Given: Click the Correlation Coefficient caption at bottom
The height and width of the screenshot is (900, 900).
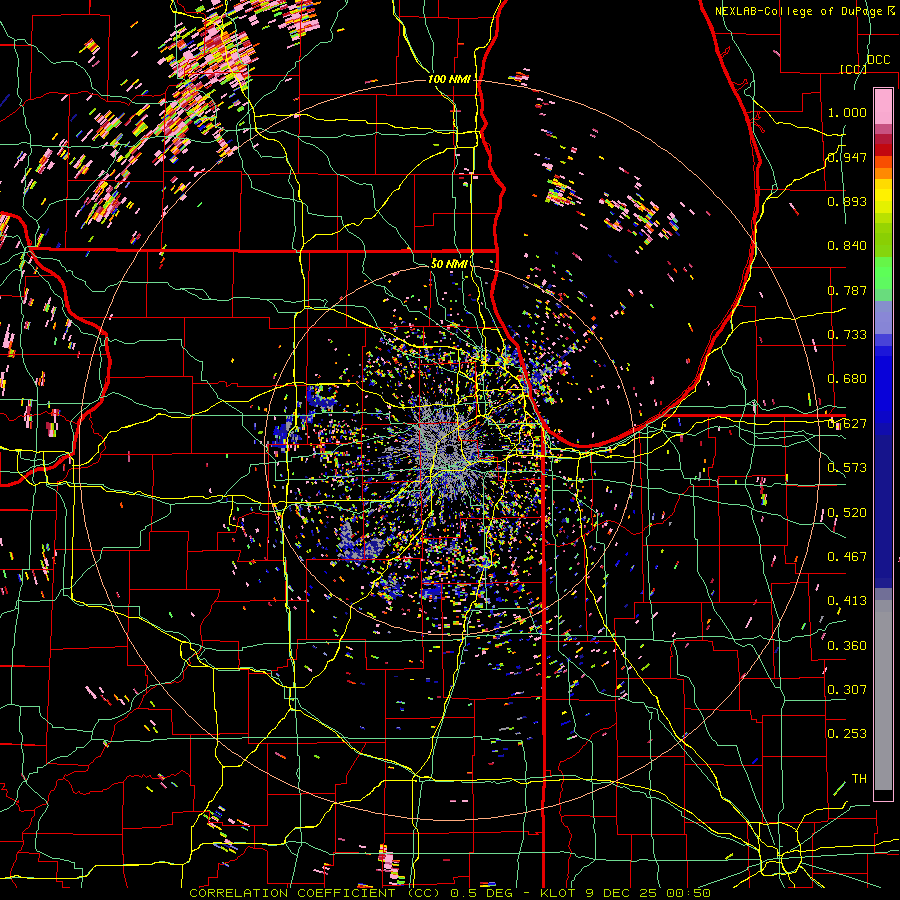Looking at the screenshot, I should pyautogui.click(x=451, y=893).
